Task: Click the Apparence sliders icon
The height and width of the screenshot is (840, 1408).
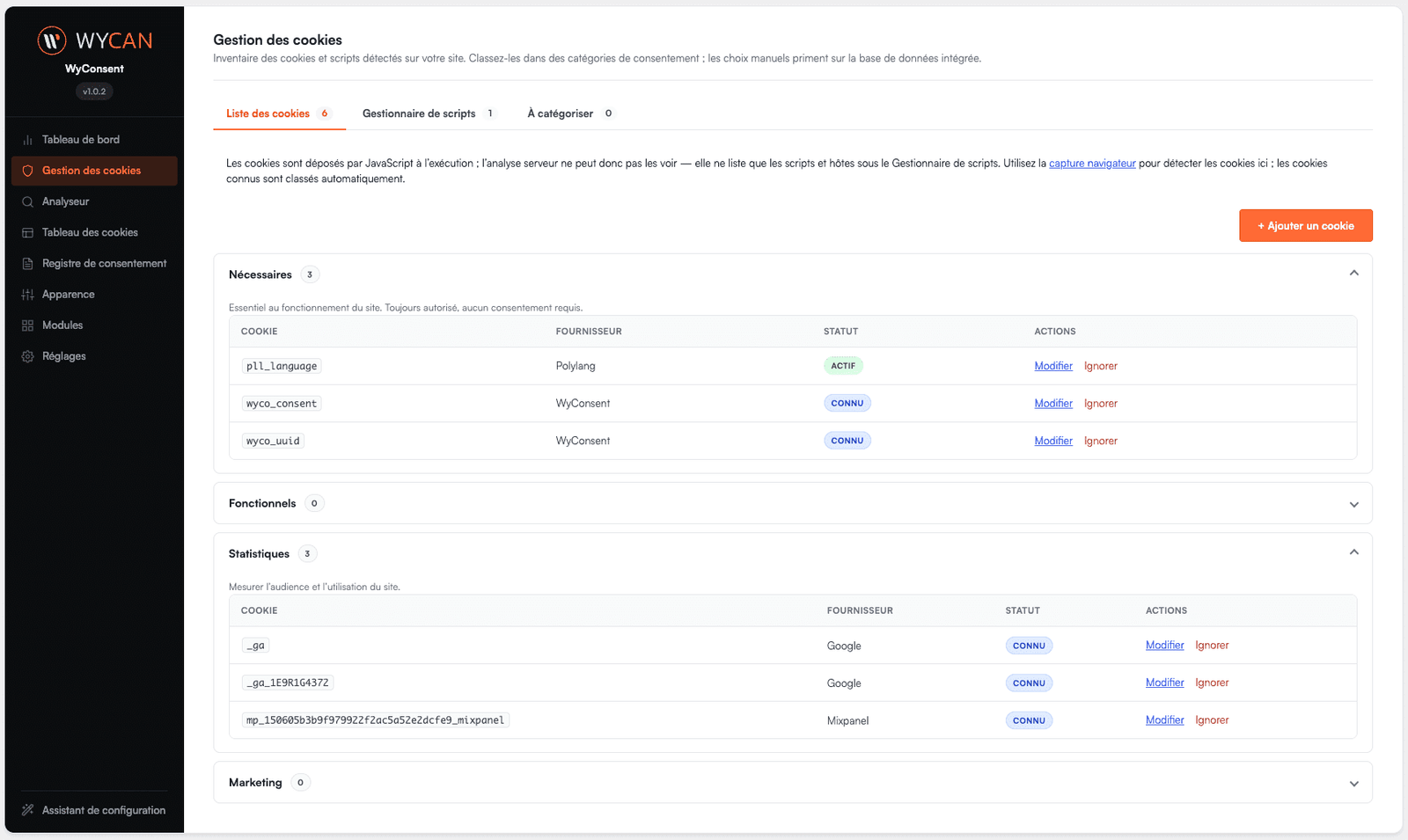Action: click(27, 295)
